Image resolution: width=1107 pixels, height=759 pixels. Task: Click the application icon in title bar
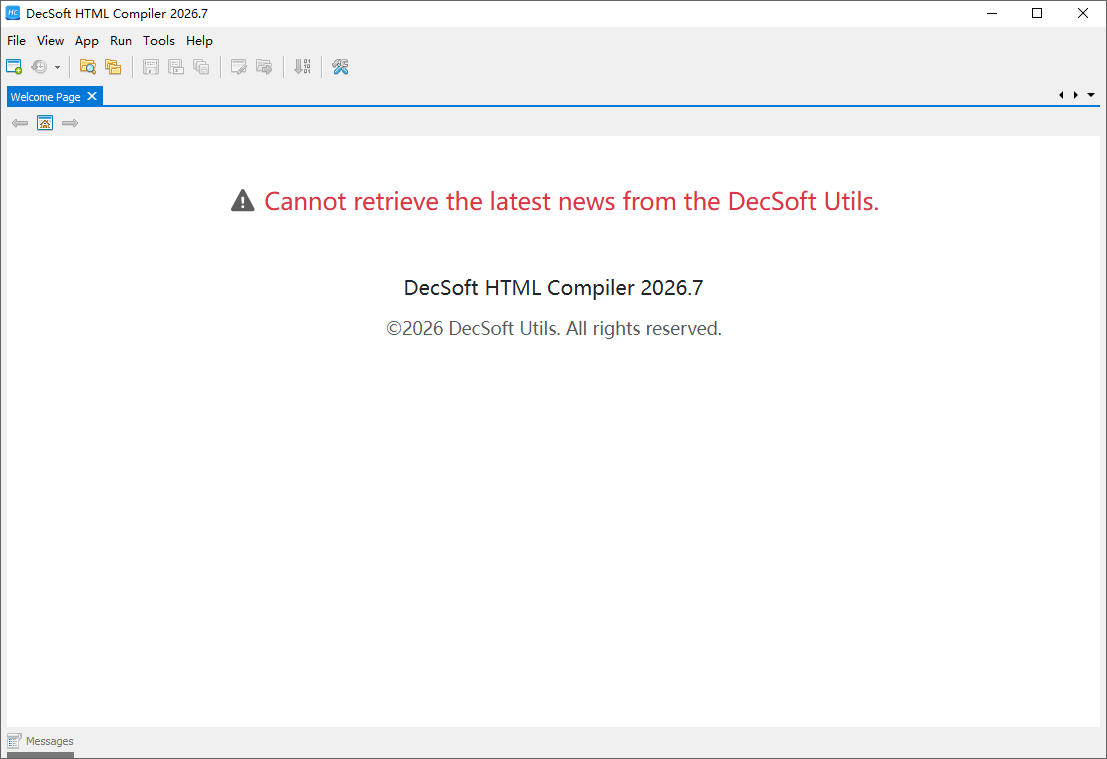tap(13, 13)
